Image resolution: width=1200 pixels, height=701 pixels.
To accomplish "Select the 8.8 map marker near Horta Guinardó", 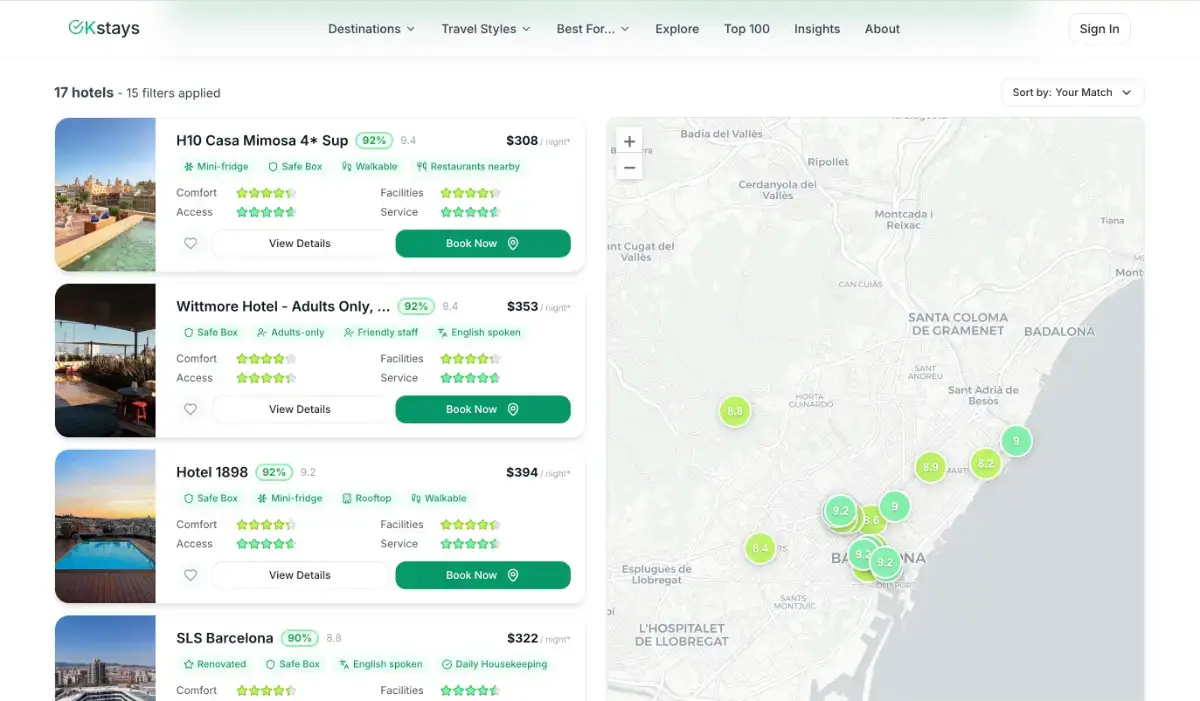I will 735,411.
